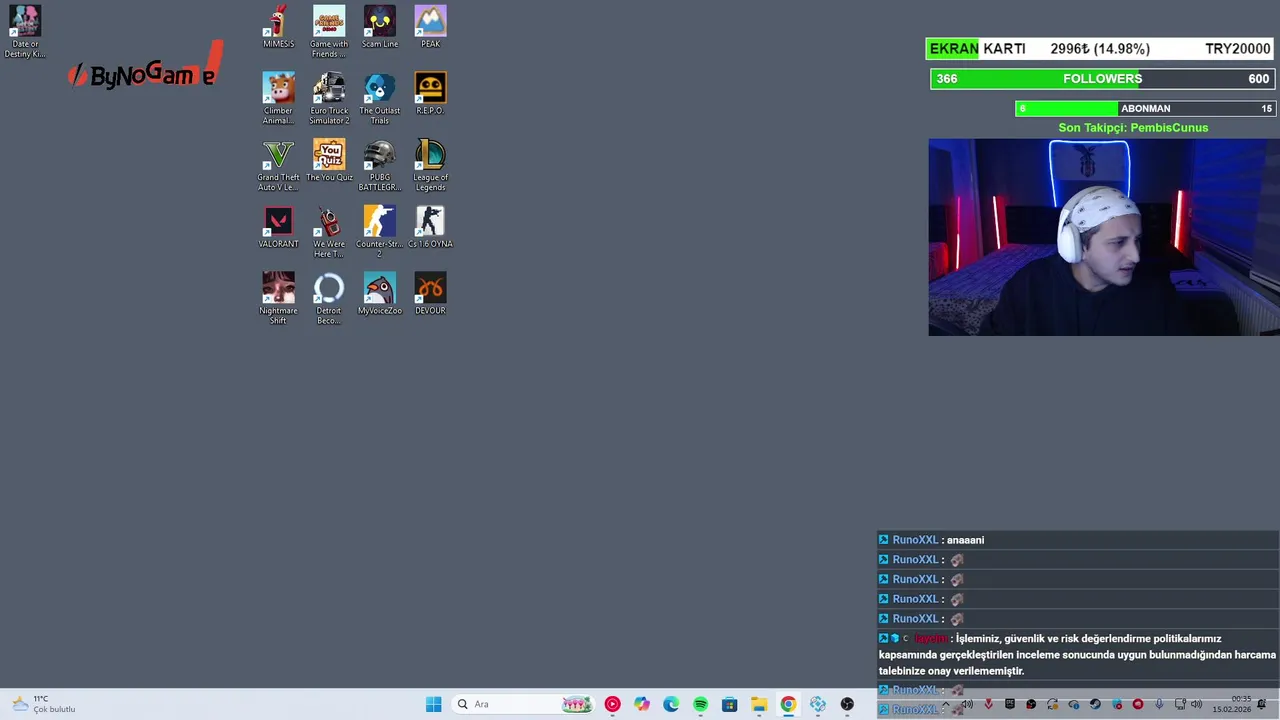Click the red Riot tray icon
Image resolution: width=1280 pixels, height=720 pixels.
click(1138, 704)
